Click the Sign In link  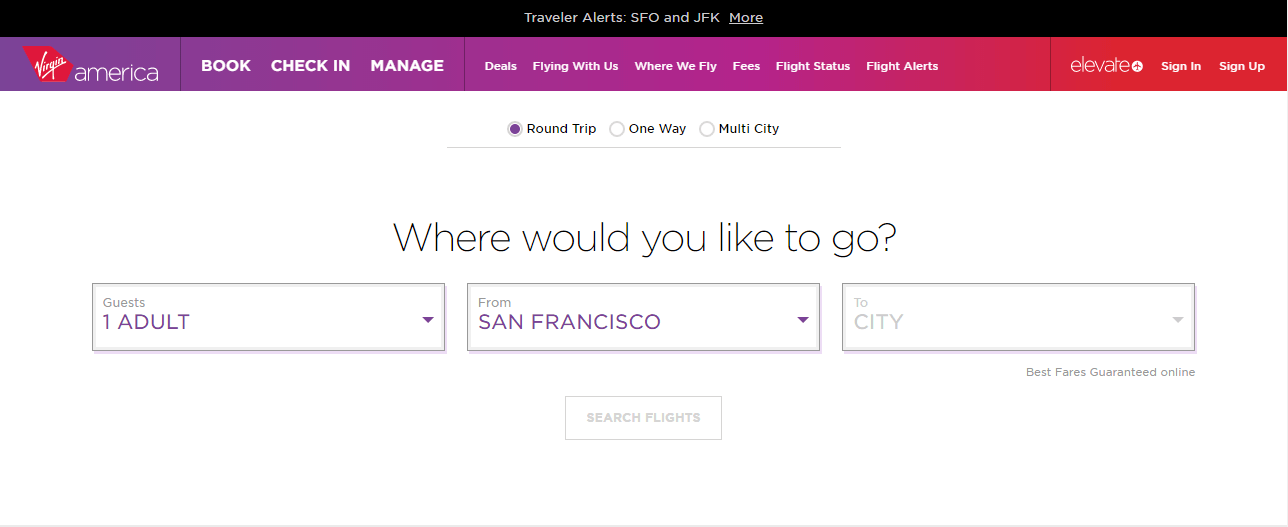tap(1181, 66)
